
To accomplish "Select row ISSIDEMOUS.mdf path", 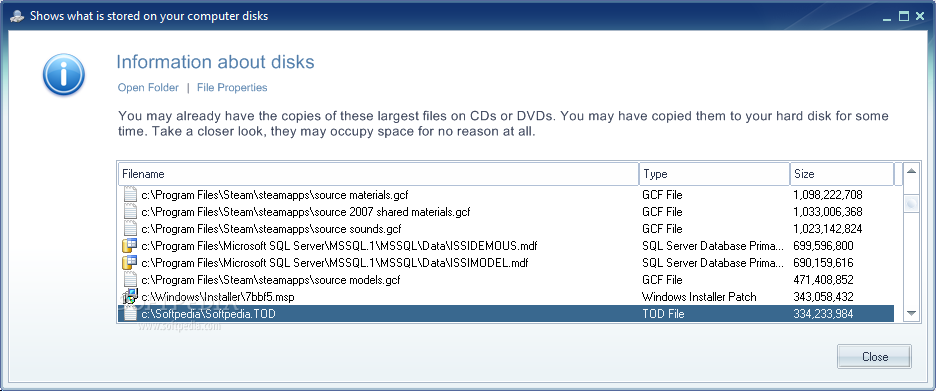I will 506,245.
